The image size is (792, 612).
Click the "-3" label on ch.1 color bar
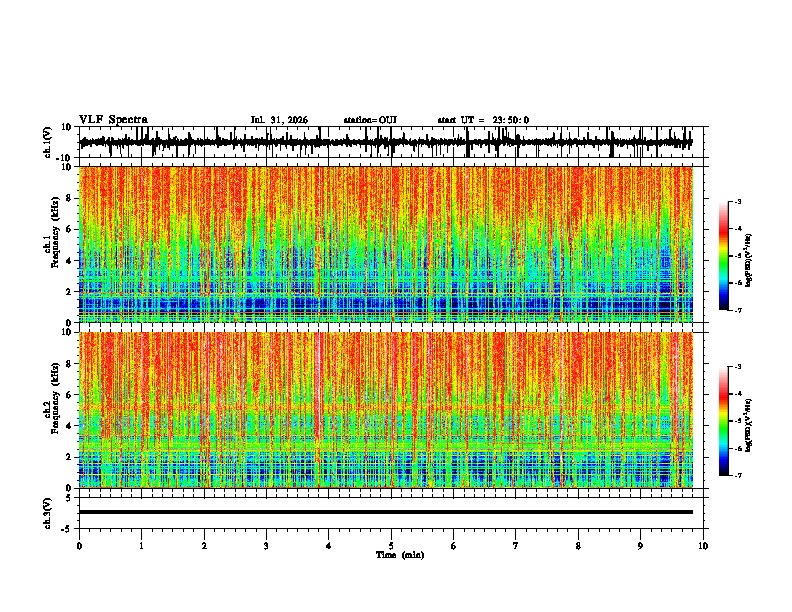738,201
